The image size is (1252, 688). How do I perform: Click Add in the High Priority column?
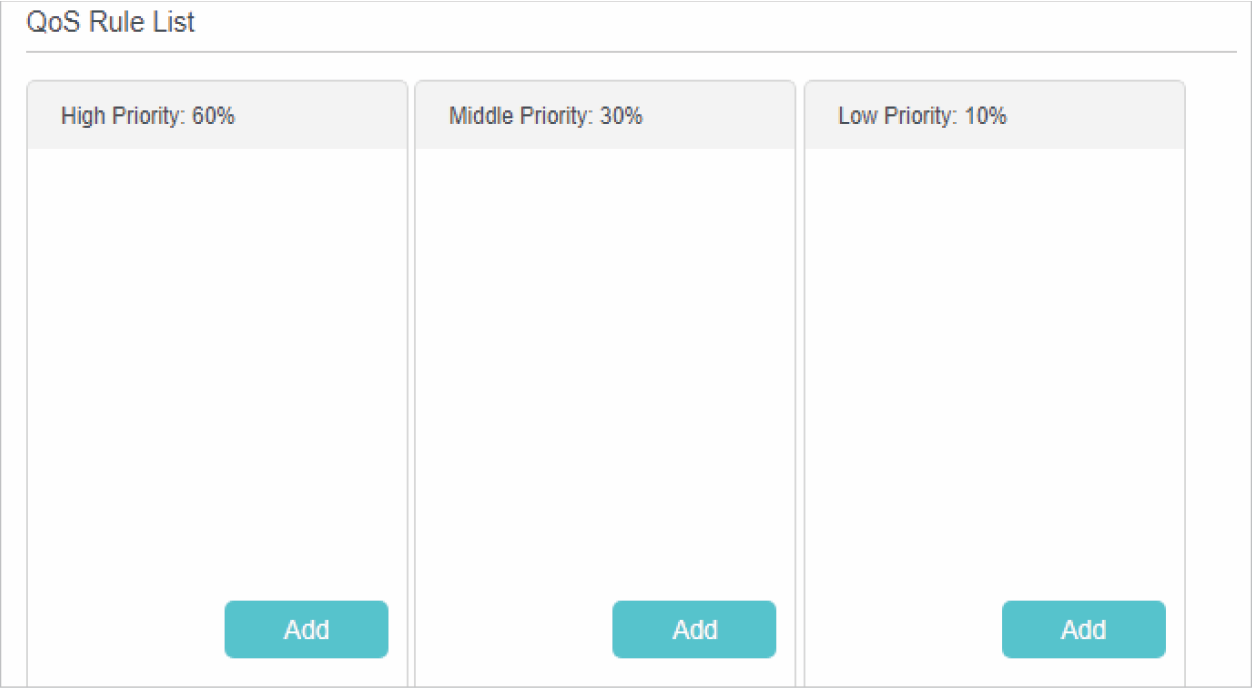click(x=306, y=629)
